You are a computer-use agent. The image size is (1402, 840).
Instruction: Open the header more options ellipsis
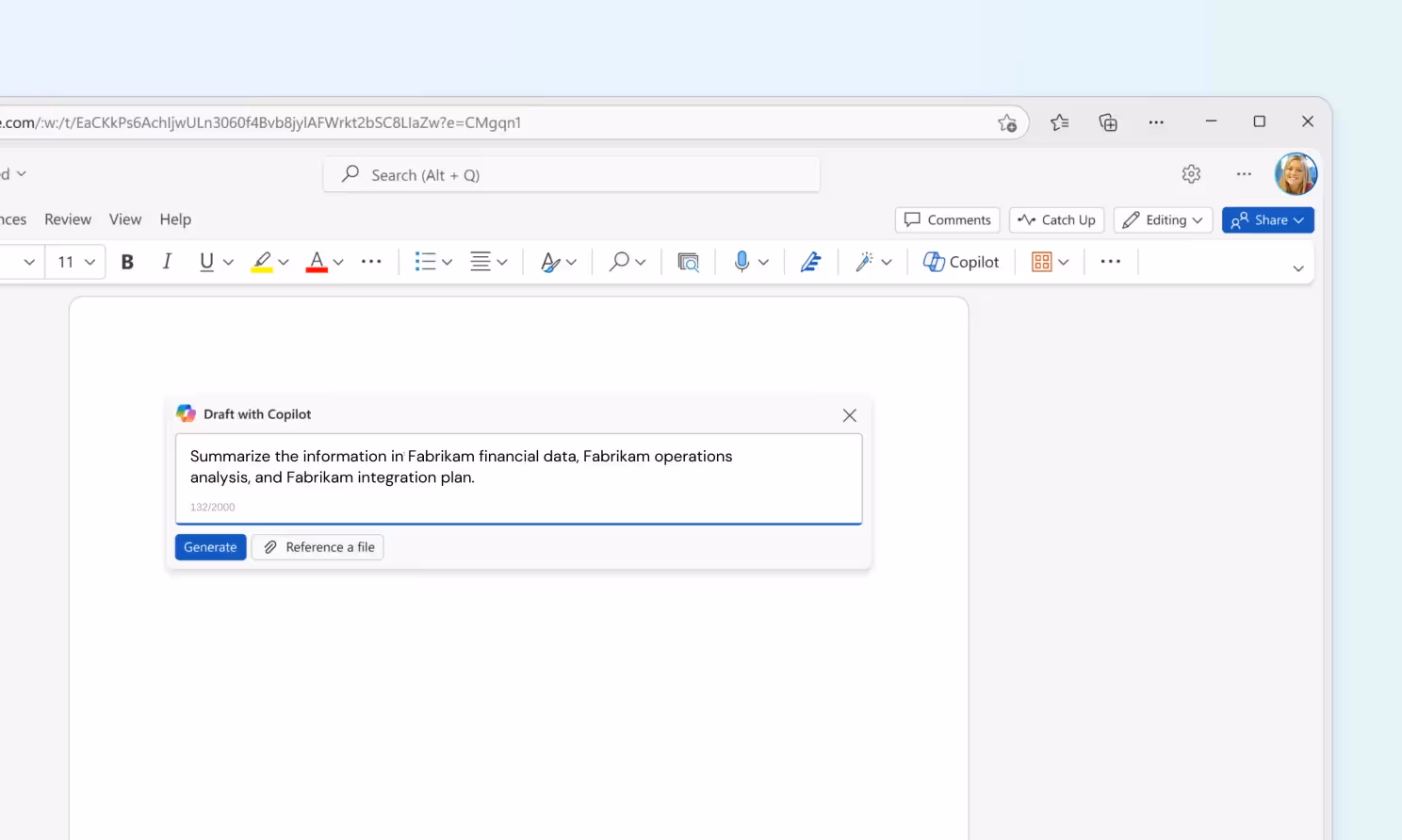click(x=1244, y=174)
